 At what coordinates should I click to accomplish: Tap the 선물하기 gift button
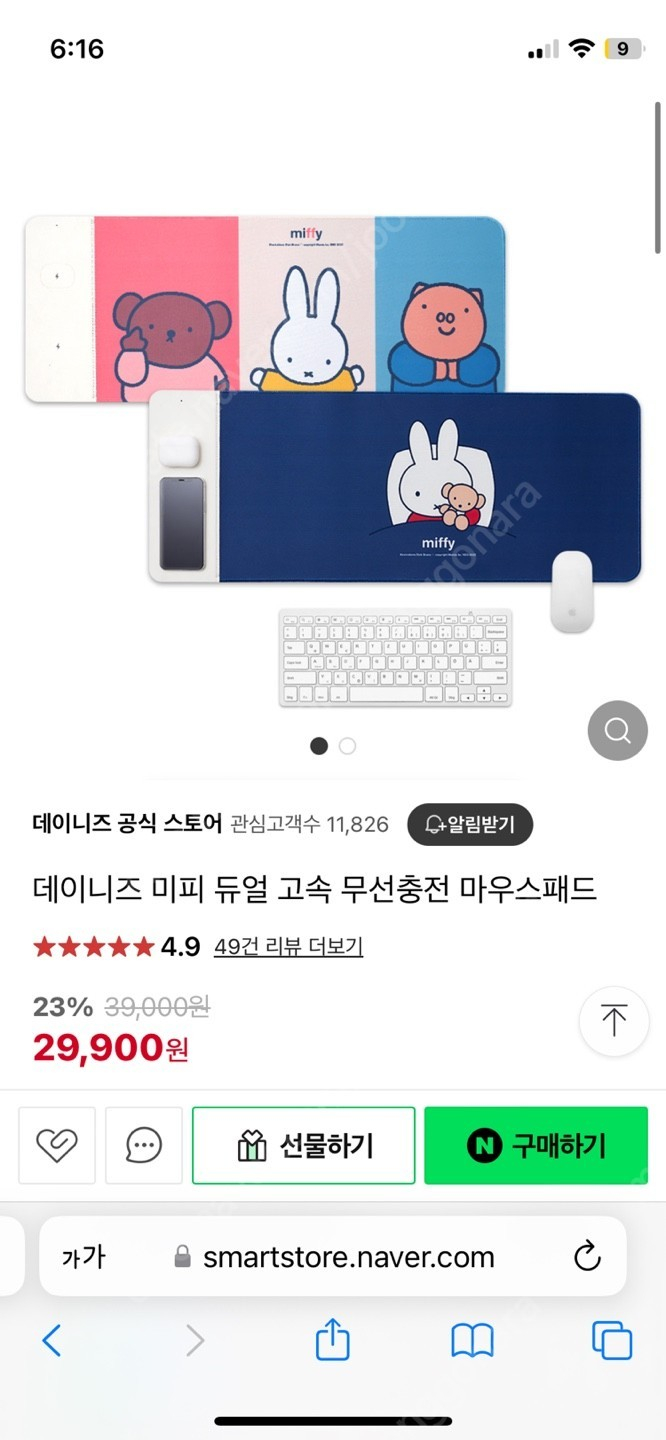[x=304, y=1145]
